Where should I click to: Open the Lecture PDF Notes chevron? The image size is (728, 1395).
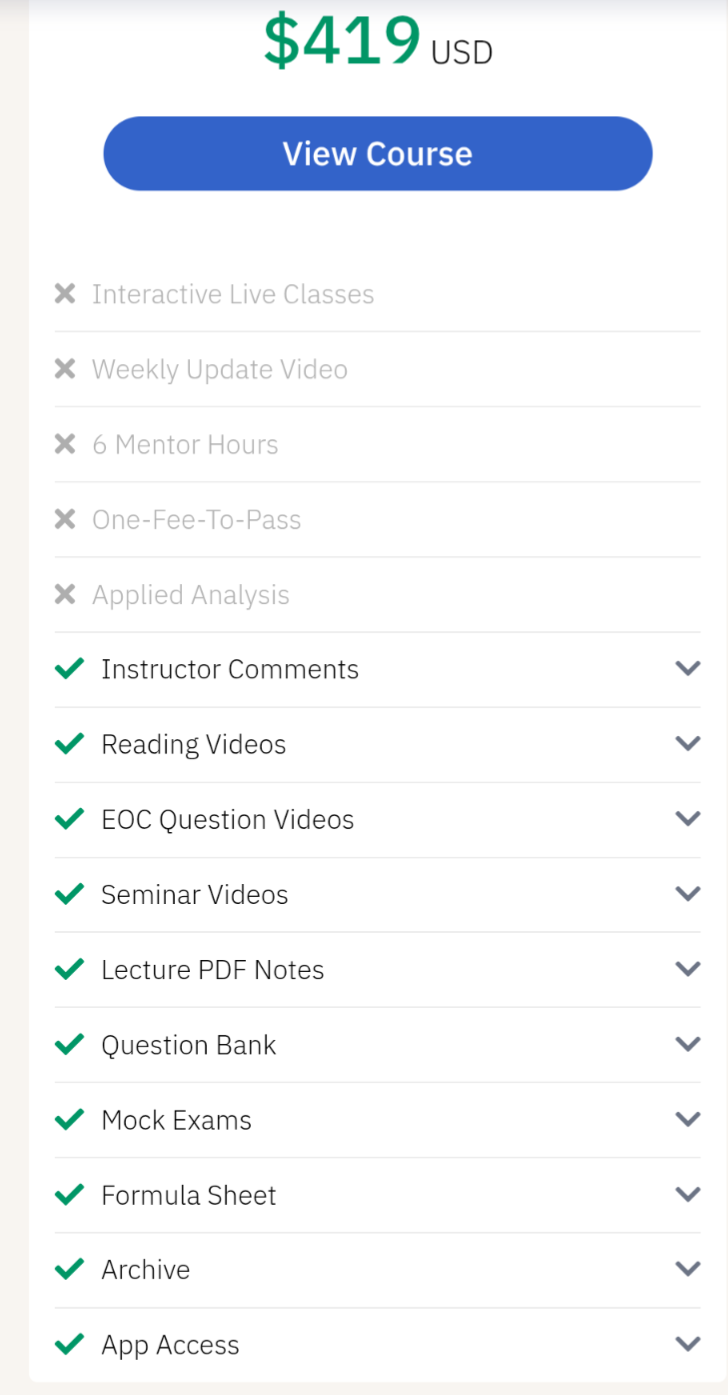coord(687,968)
